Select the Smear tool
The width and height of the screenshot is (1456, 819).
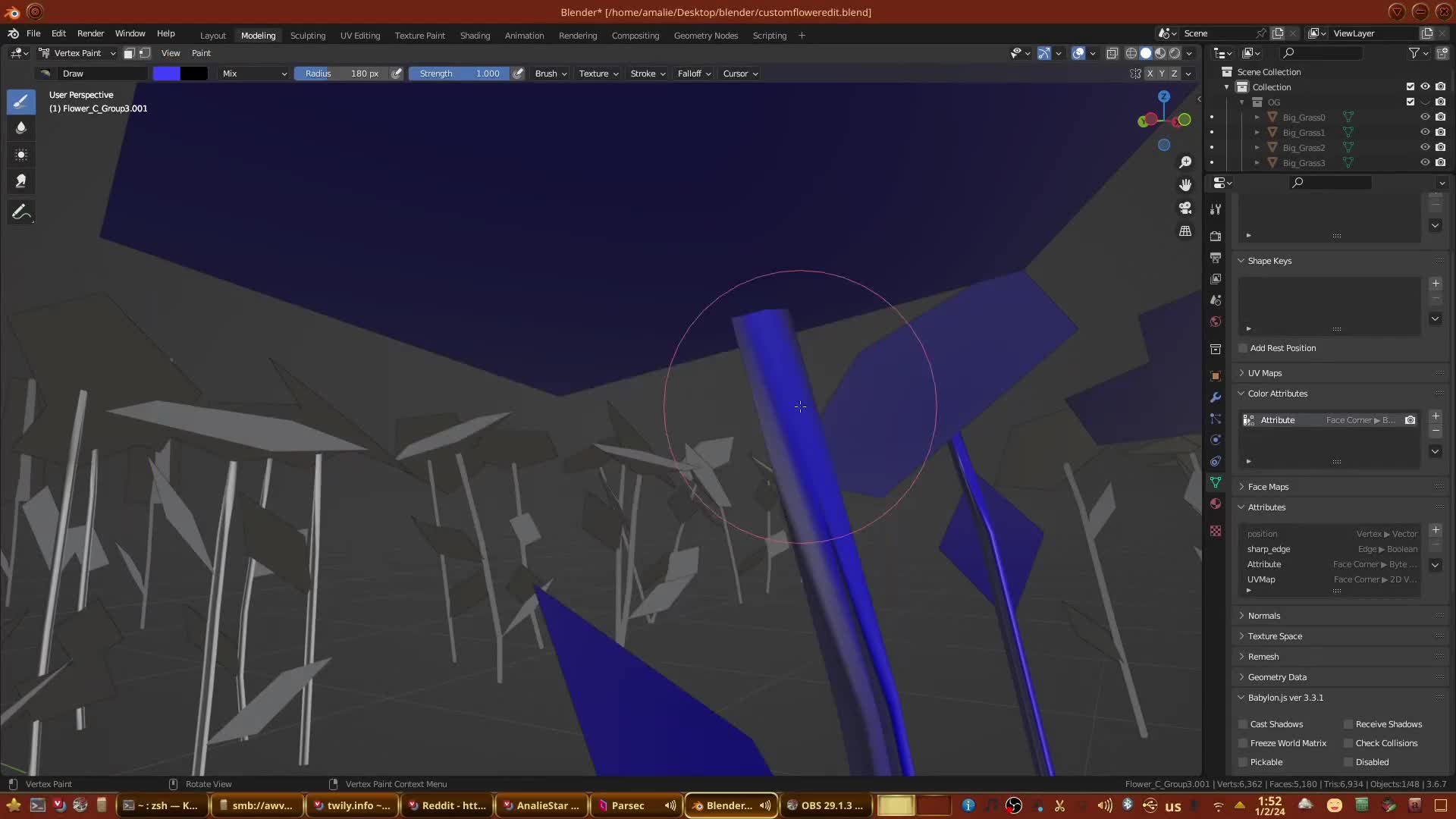(21, 181)
